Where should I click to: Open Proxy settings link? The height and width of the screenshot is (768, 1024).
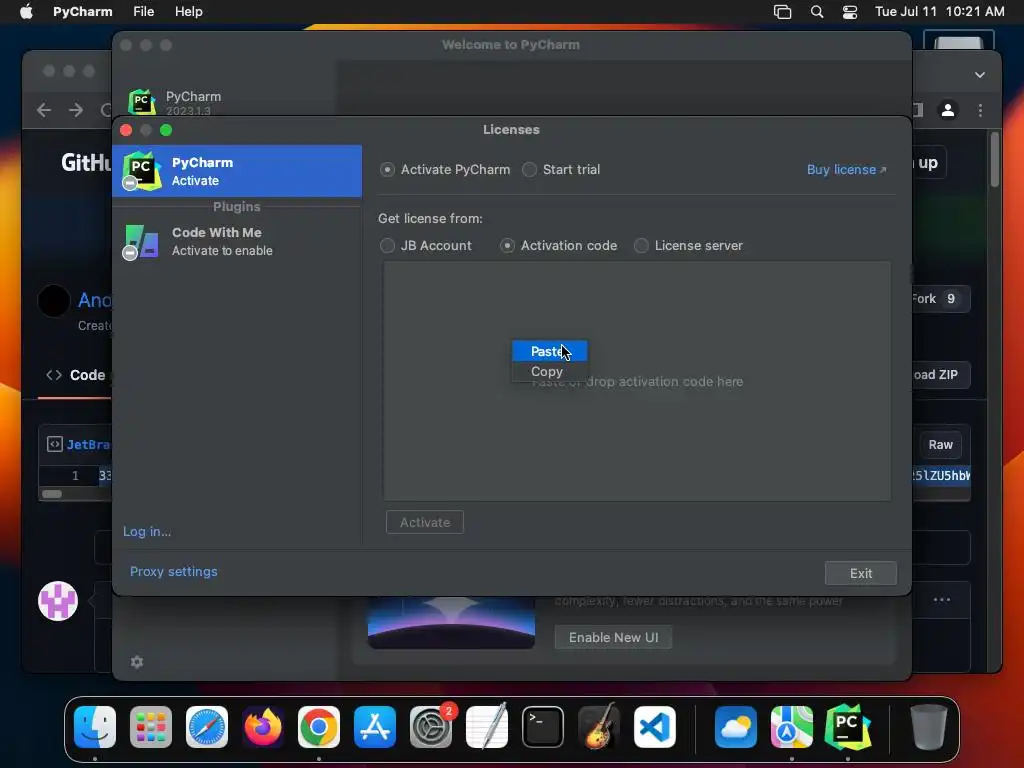[x=174, y=571]
